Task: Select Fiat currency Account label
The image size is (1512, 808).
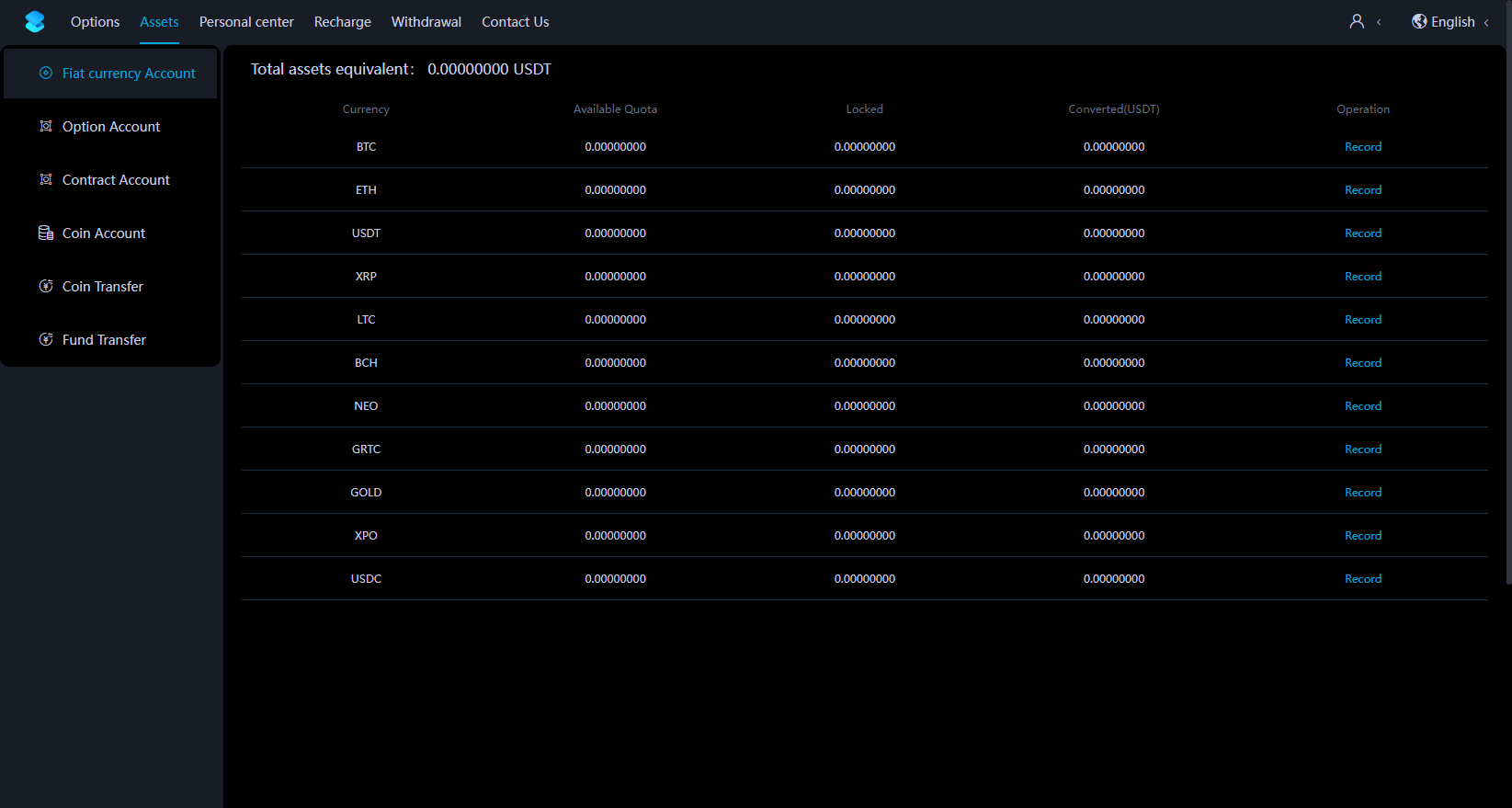Action: 129,74
